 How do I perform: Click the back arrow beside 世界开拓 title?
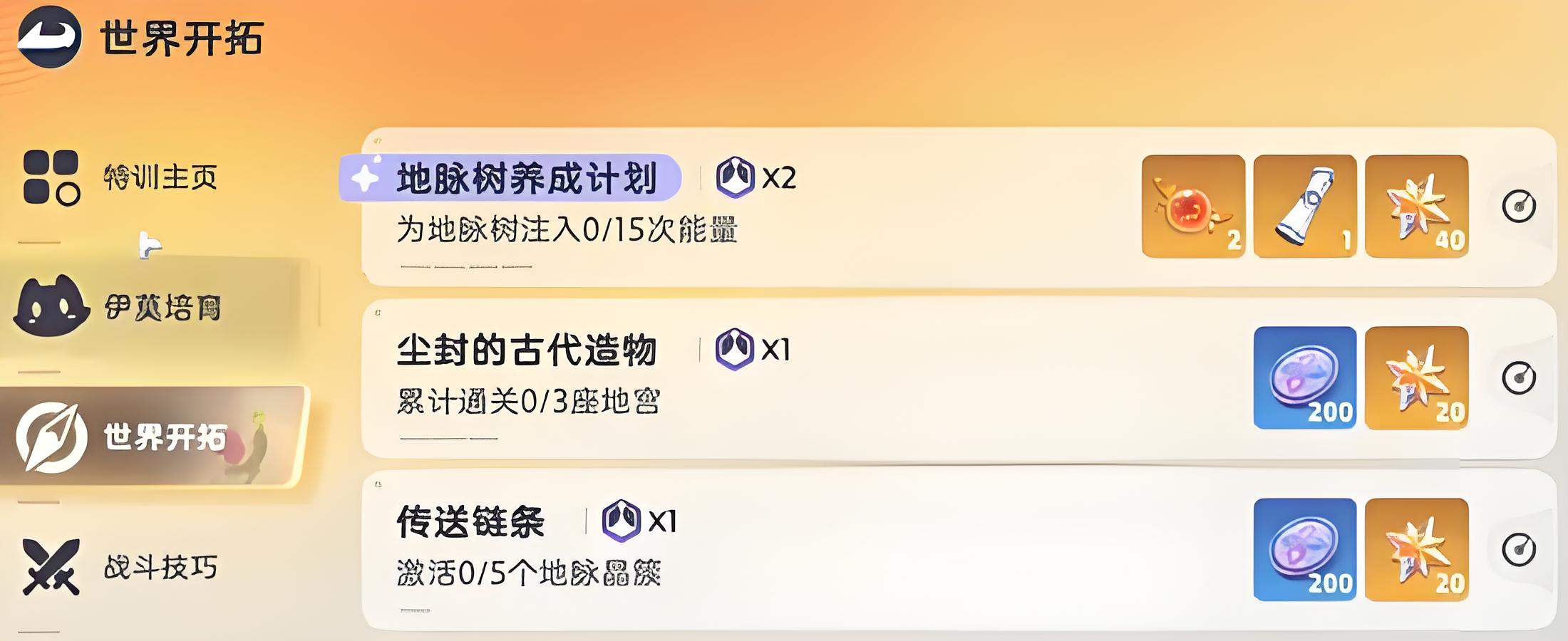48,37
